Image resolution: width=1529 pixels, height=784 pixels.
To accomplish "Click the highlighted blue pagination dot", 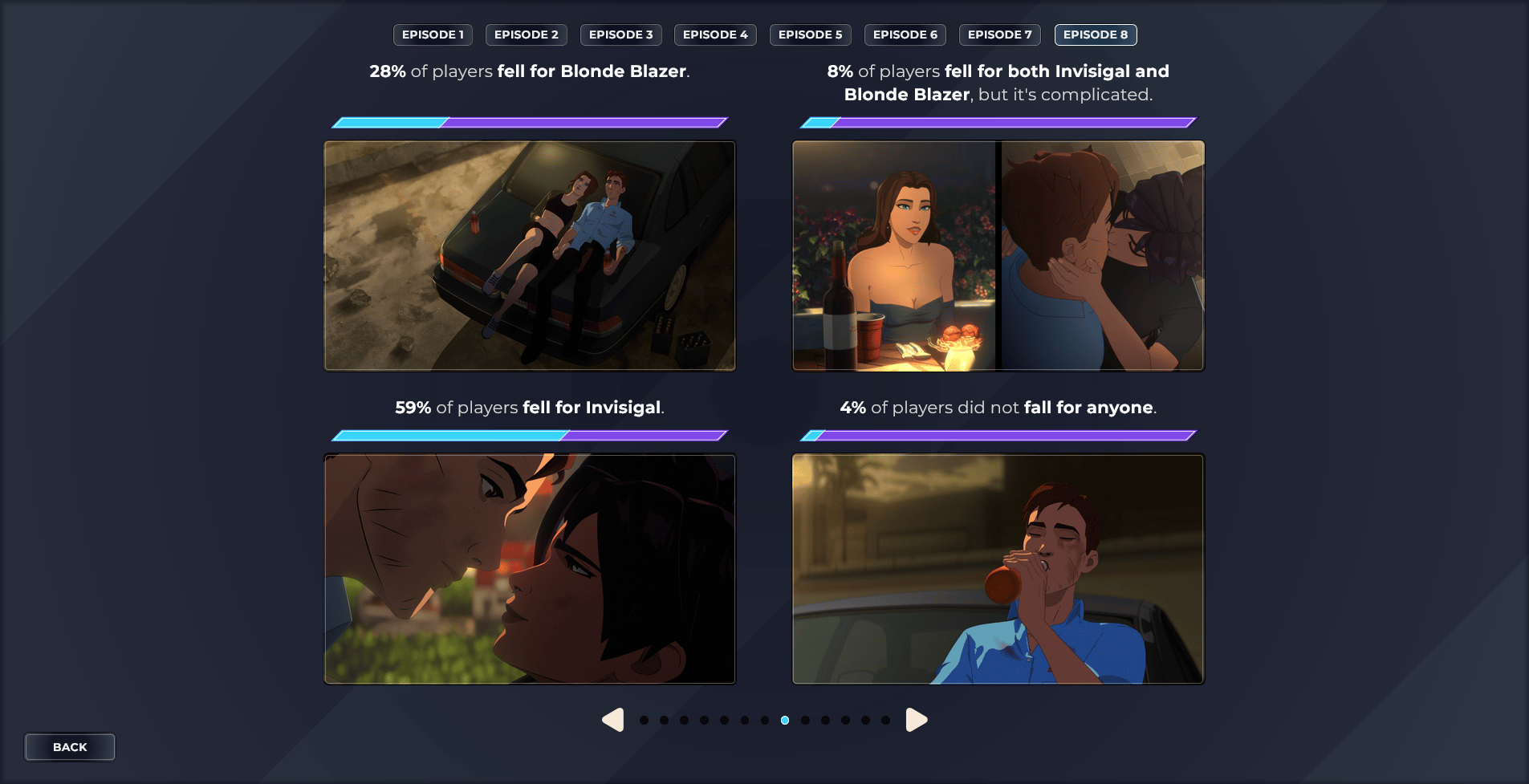I will tap(785, 721).
